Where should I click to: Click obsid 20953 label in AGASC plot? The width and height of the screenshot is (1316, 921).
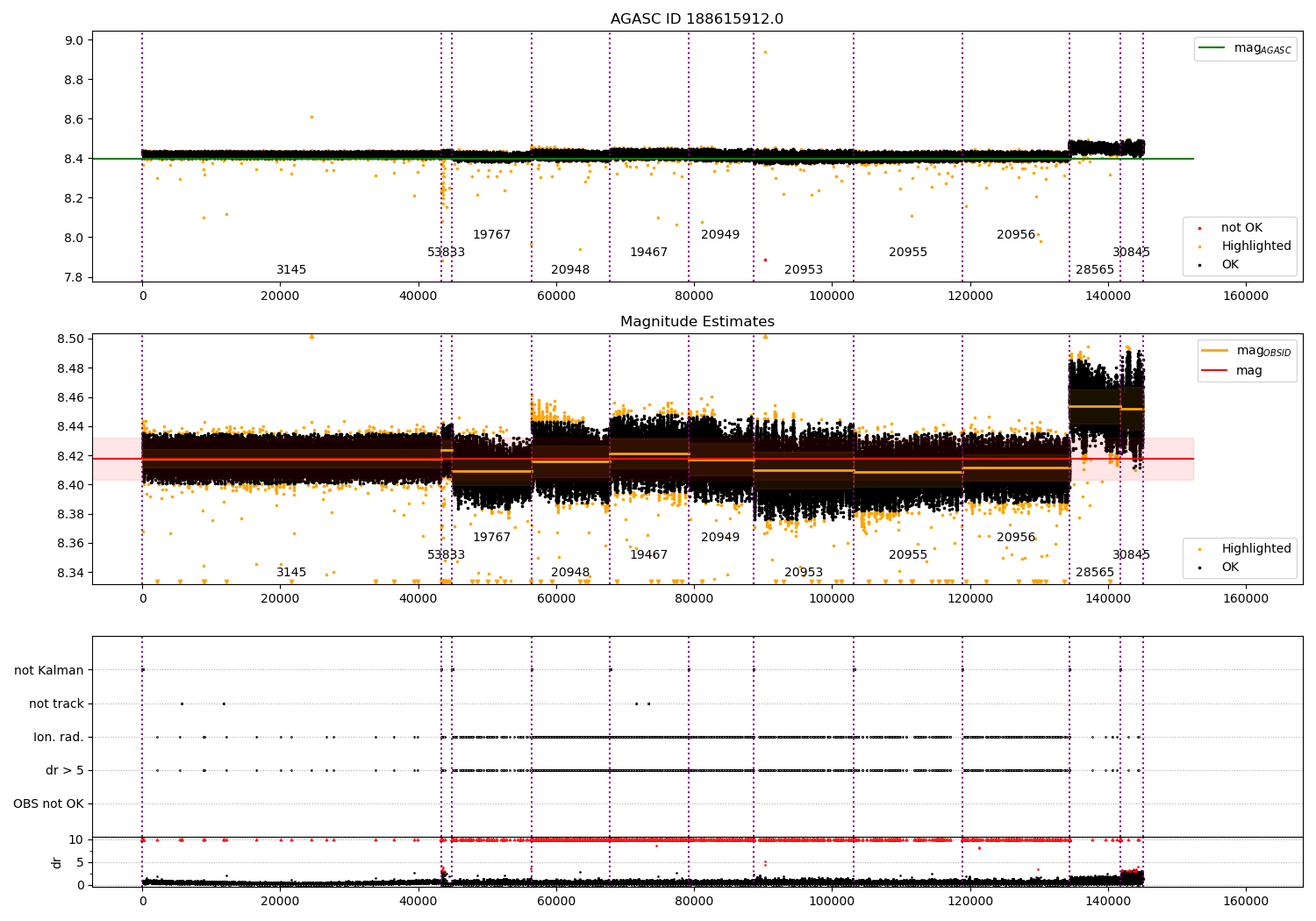point(804,269)
